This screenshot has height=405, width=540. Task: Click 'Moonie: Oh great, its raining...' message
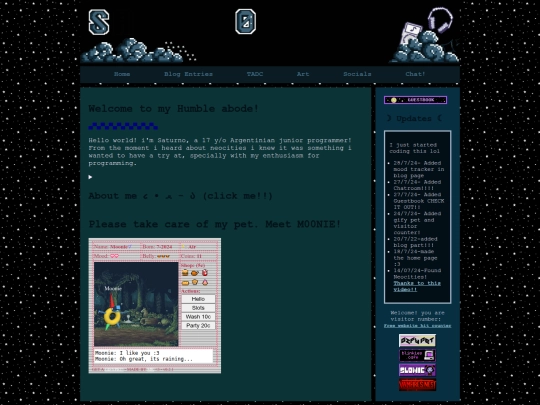[144, 359]
